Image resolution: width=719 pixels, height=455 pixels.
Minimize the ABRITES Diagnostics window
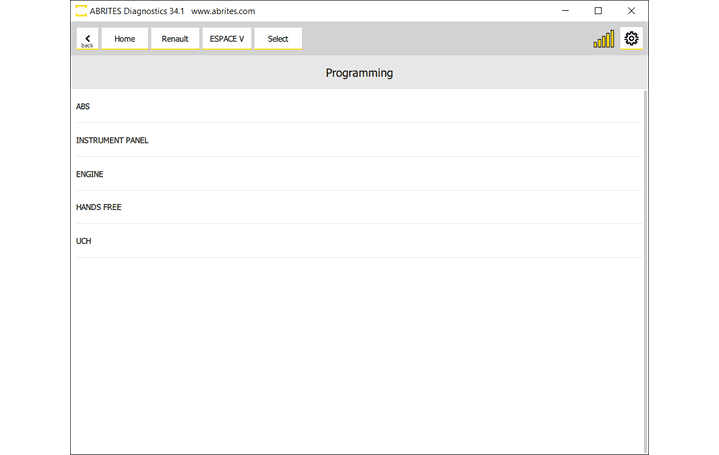pyautogui.click(x=566, y=11)
